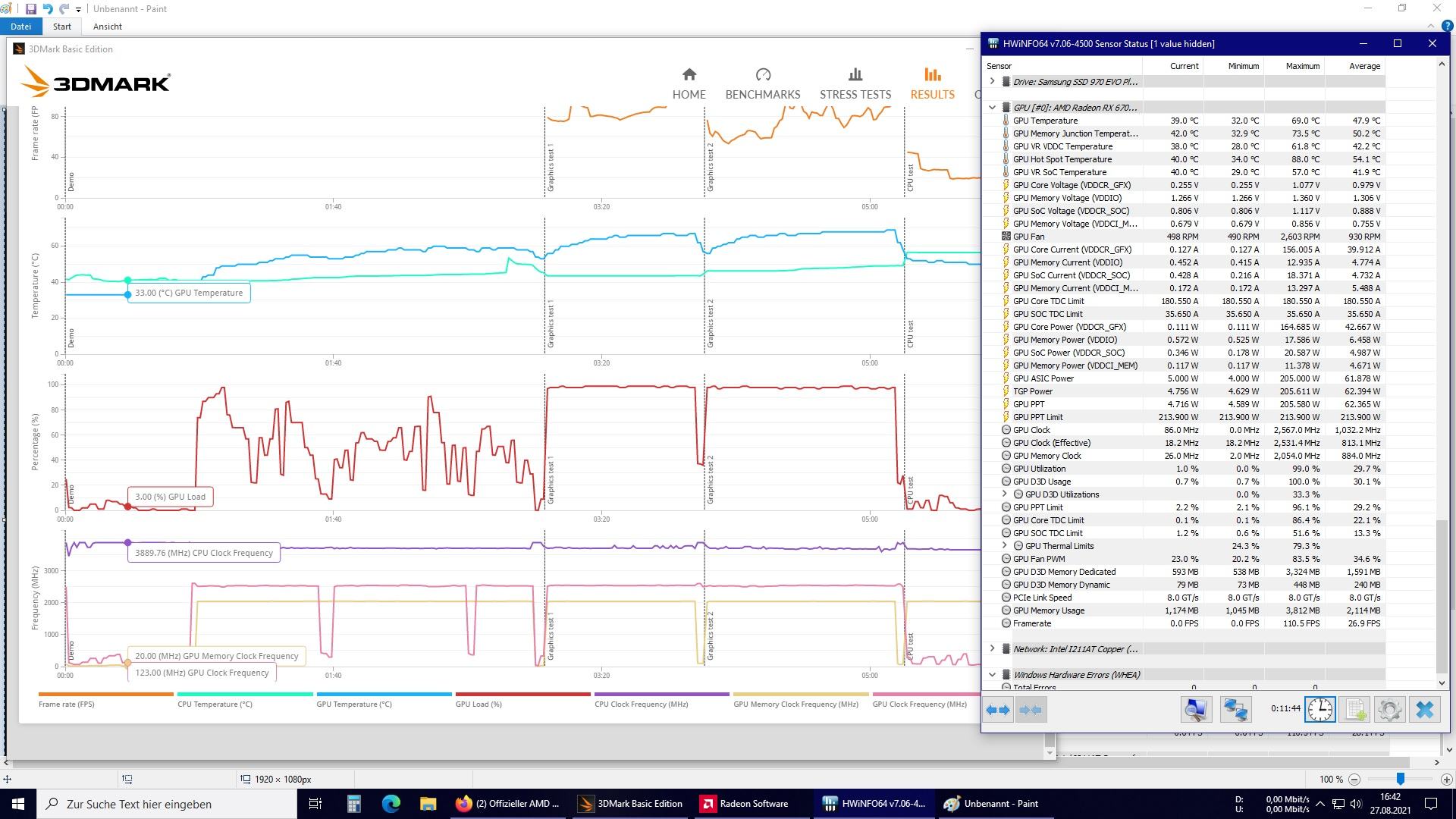Viewport: 1456px width, 819px height.
Task: Click Paint redo arrow in title bar
Action: click(x=64, y=9)
